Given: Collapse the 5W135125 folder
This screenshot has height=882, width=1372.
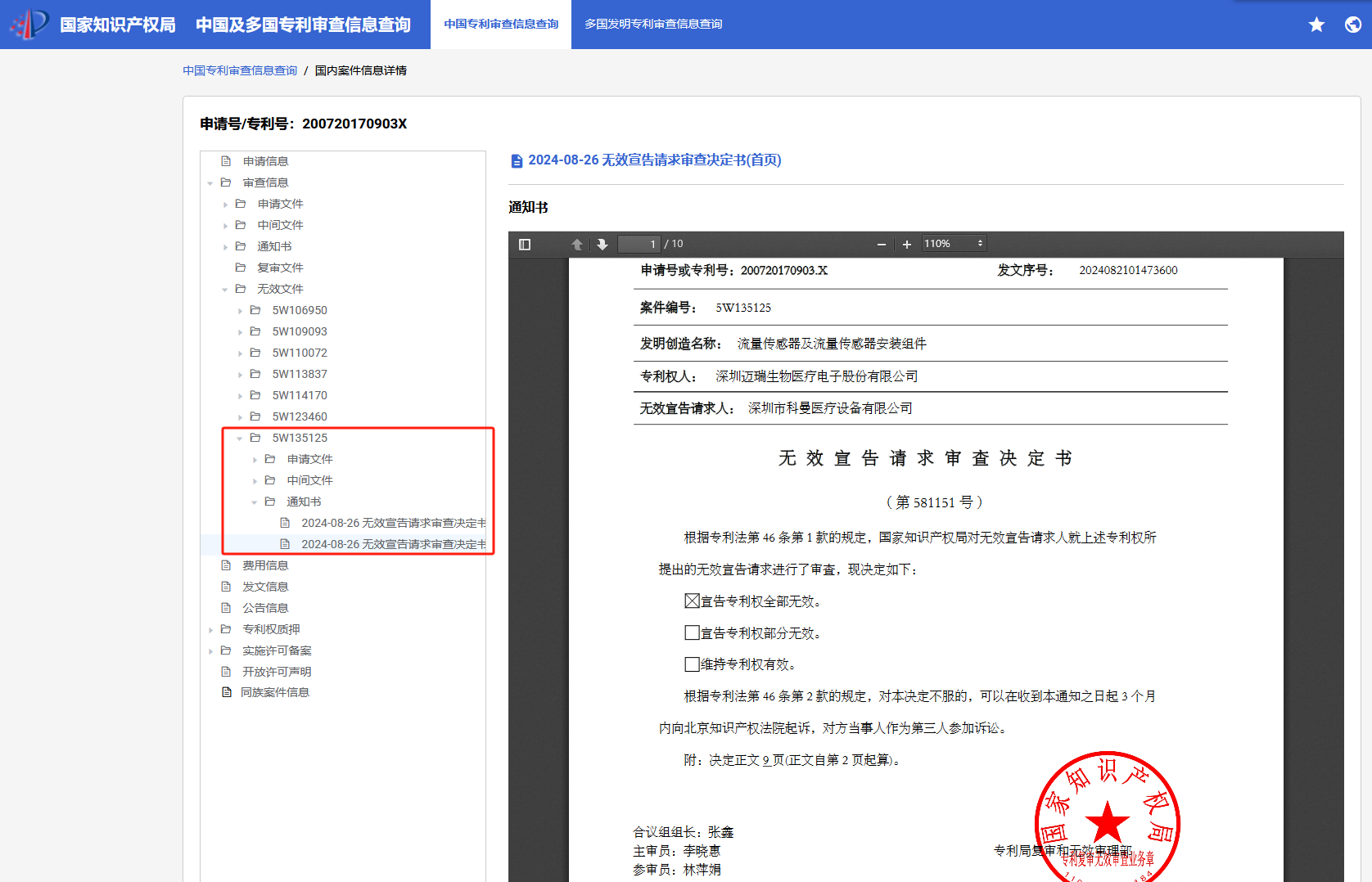Looking at the screenshot, I should click(240, 439).
